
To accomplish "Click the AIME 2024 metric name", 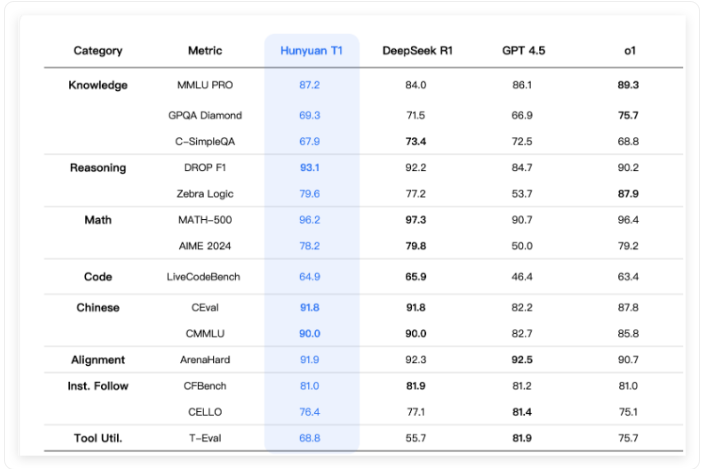I will click(x=205, y=246).
